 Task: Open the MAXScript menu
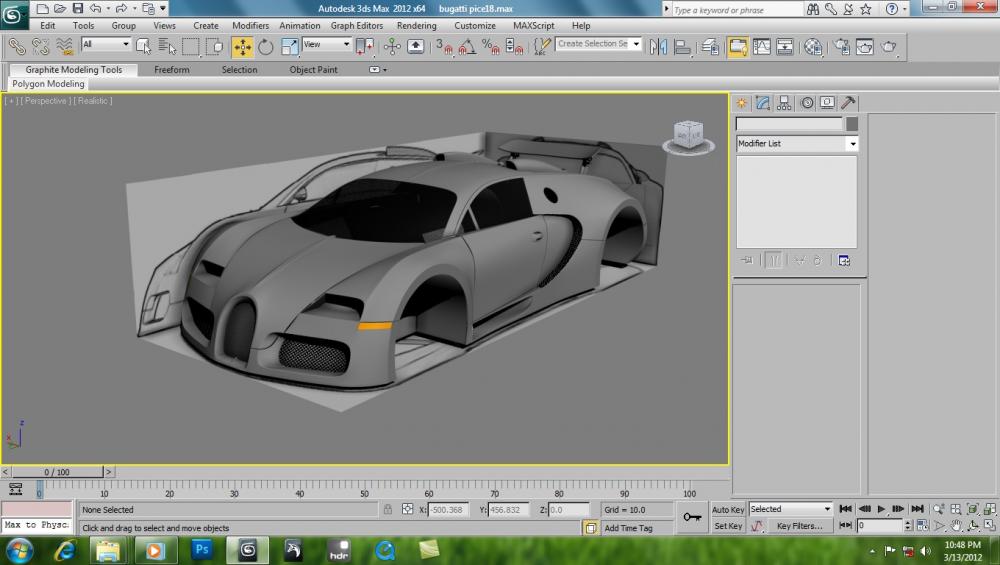coord(533,26)
